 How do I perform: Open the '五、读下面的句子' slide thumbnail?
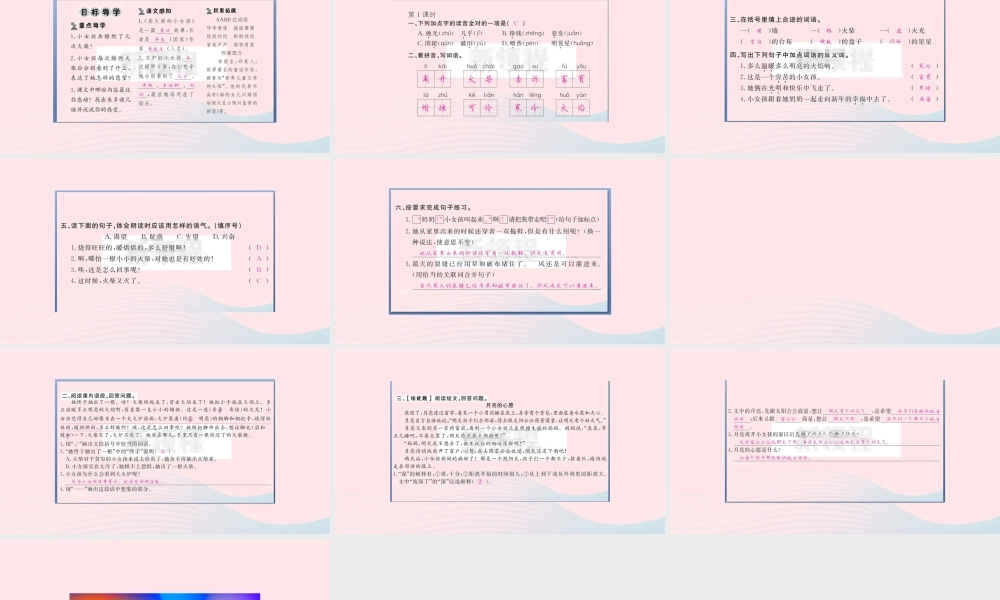point(165,251)
